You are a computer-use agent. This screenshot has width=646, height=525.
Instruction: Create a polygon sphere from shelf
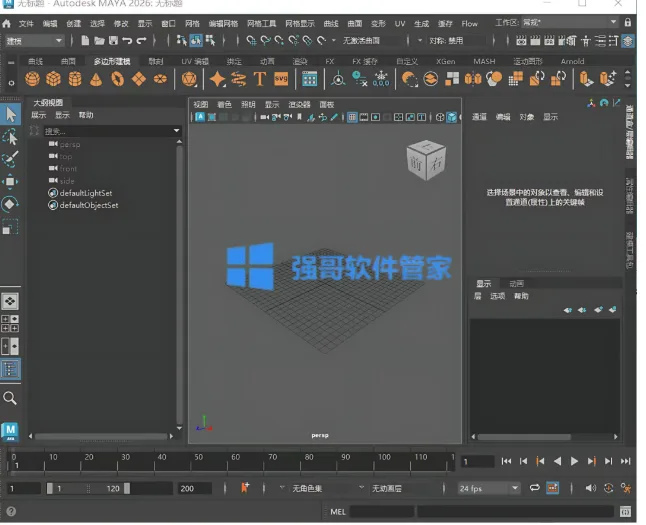[x=33, y=78]
